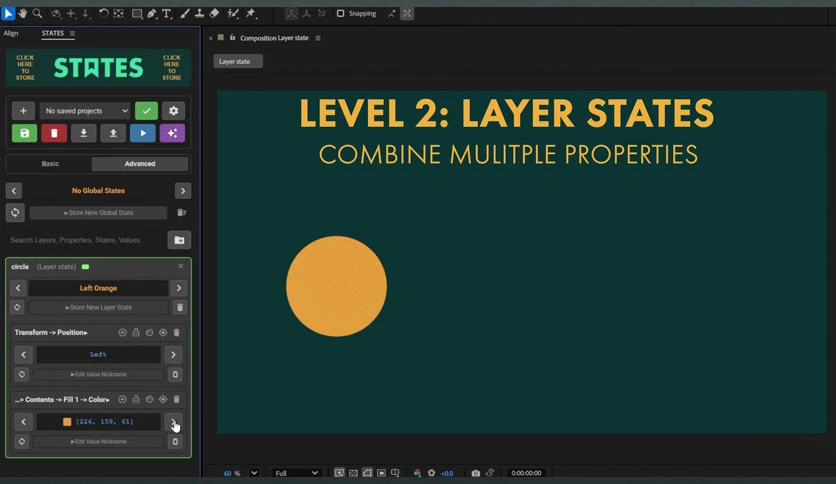The height and width of the screenshot is (484, 836).
Task: Expand the Contents -> Fill 1 -> Color property
Action: (x=62, y=399)
